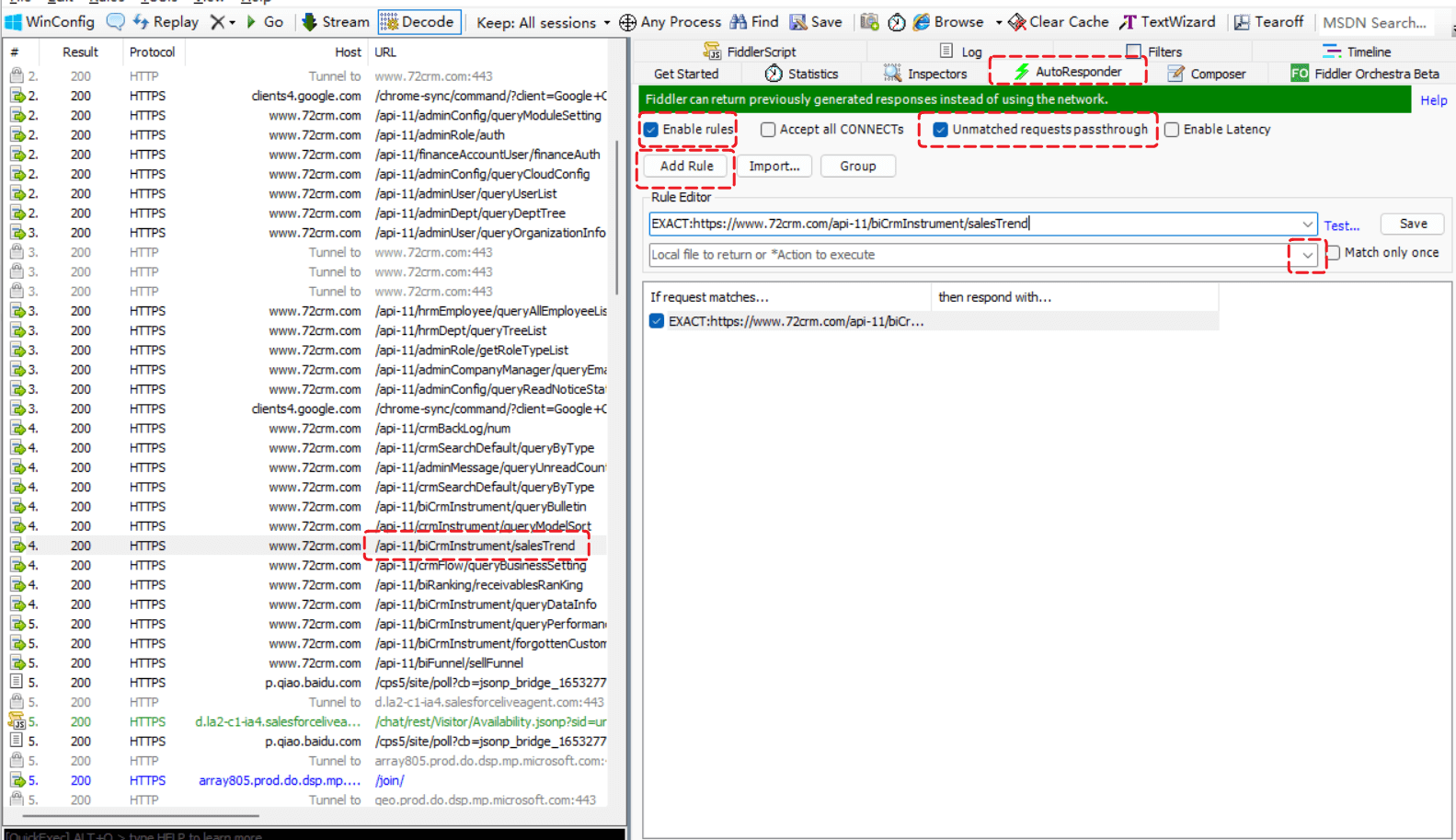The height and width of the screenshot is (840, 1456).
Task: Open WinConfig from the toolbar
Action: click(x=50, y=21)
